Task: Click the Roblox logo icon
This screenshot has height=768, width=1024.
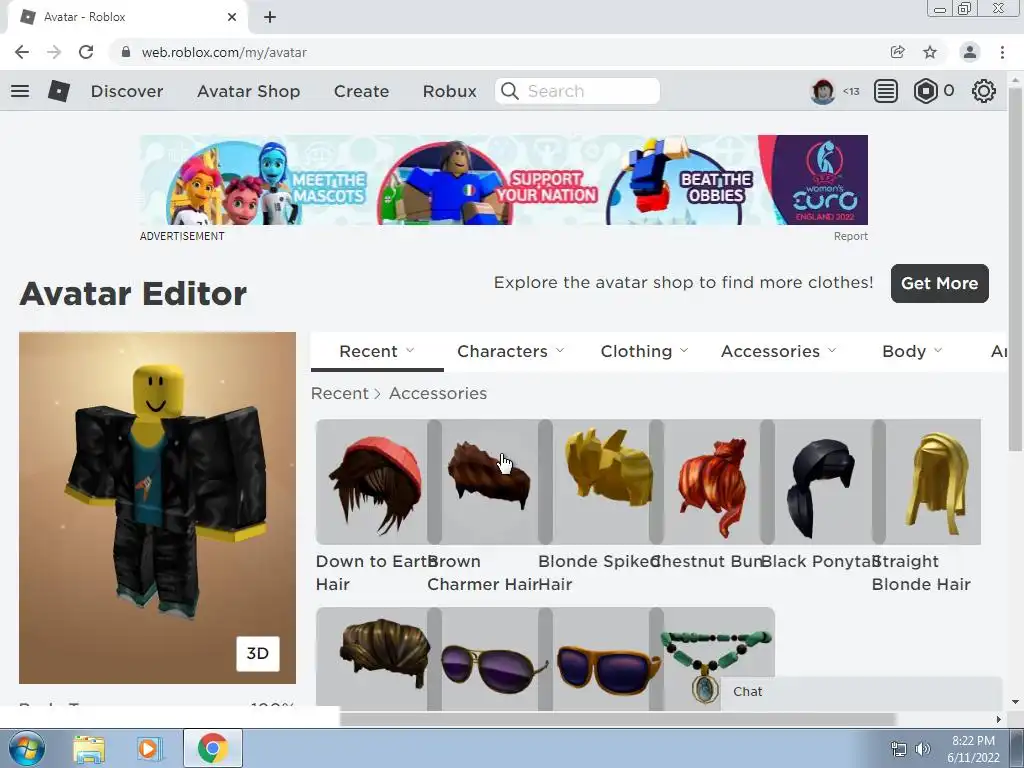Action: [59, 91]
